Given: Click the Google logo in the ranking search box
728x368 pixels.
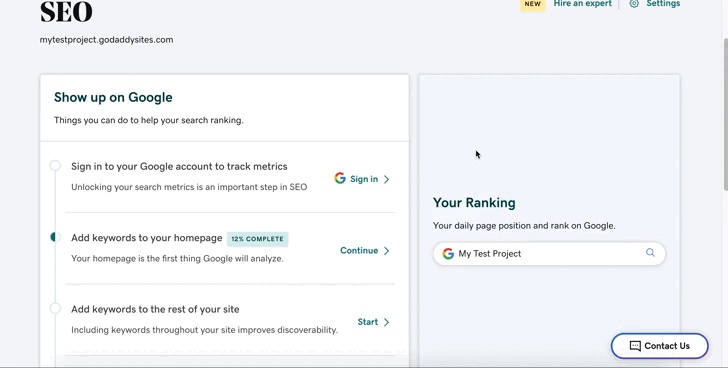Looking at the screenshot, I should 448,253.
